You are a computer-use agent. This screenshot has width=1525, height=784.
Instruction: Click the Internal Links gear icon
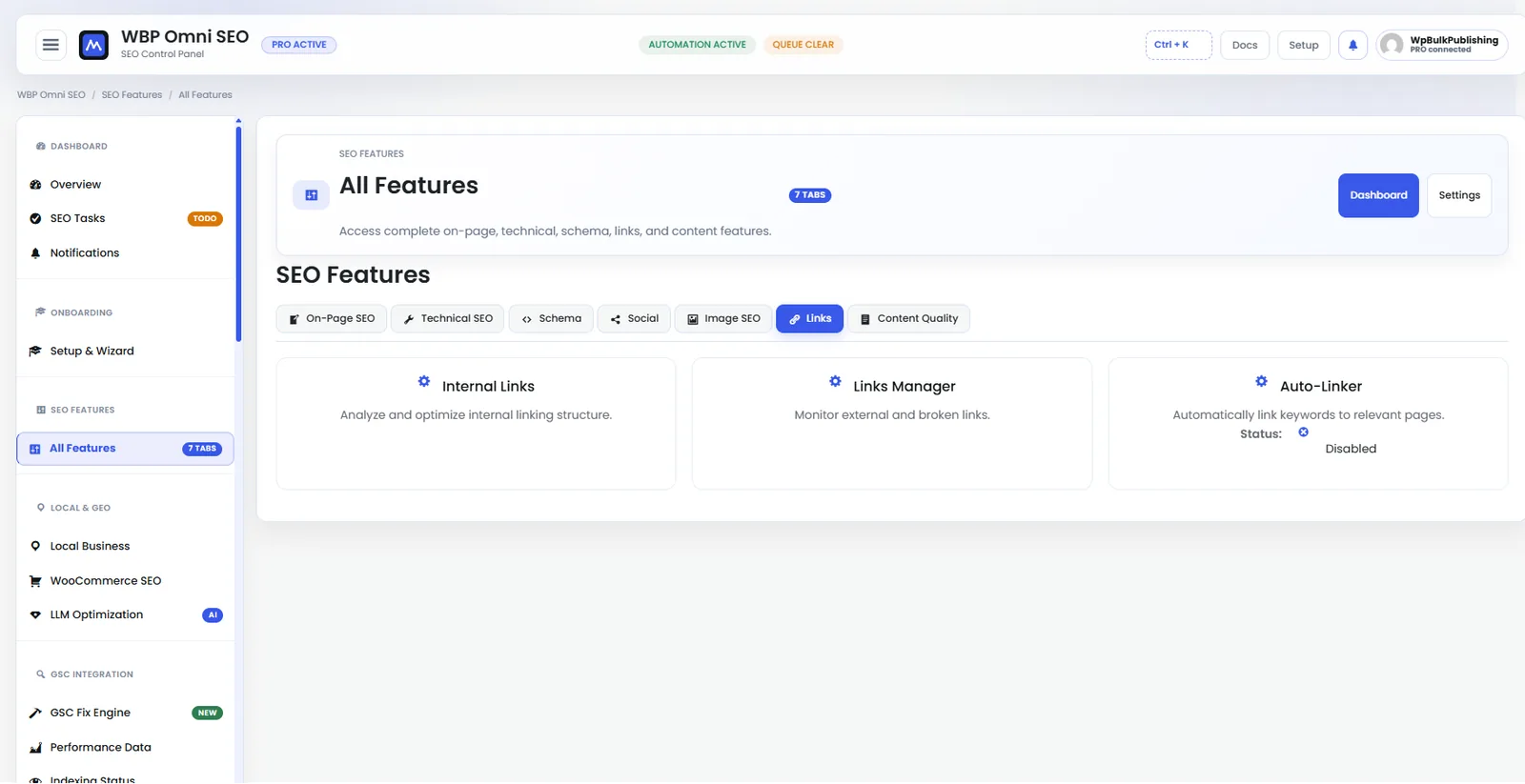(x=424, y=381)
